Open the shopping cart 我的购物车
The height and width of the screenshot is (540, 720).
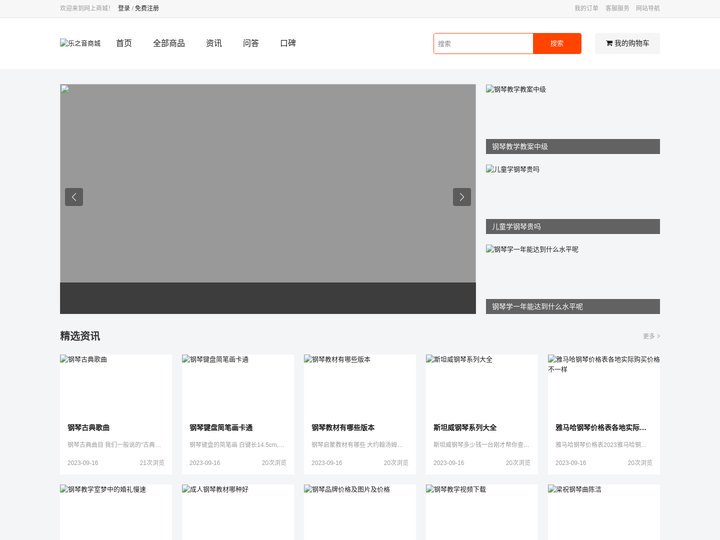point(627,43)
